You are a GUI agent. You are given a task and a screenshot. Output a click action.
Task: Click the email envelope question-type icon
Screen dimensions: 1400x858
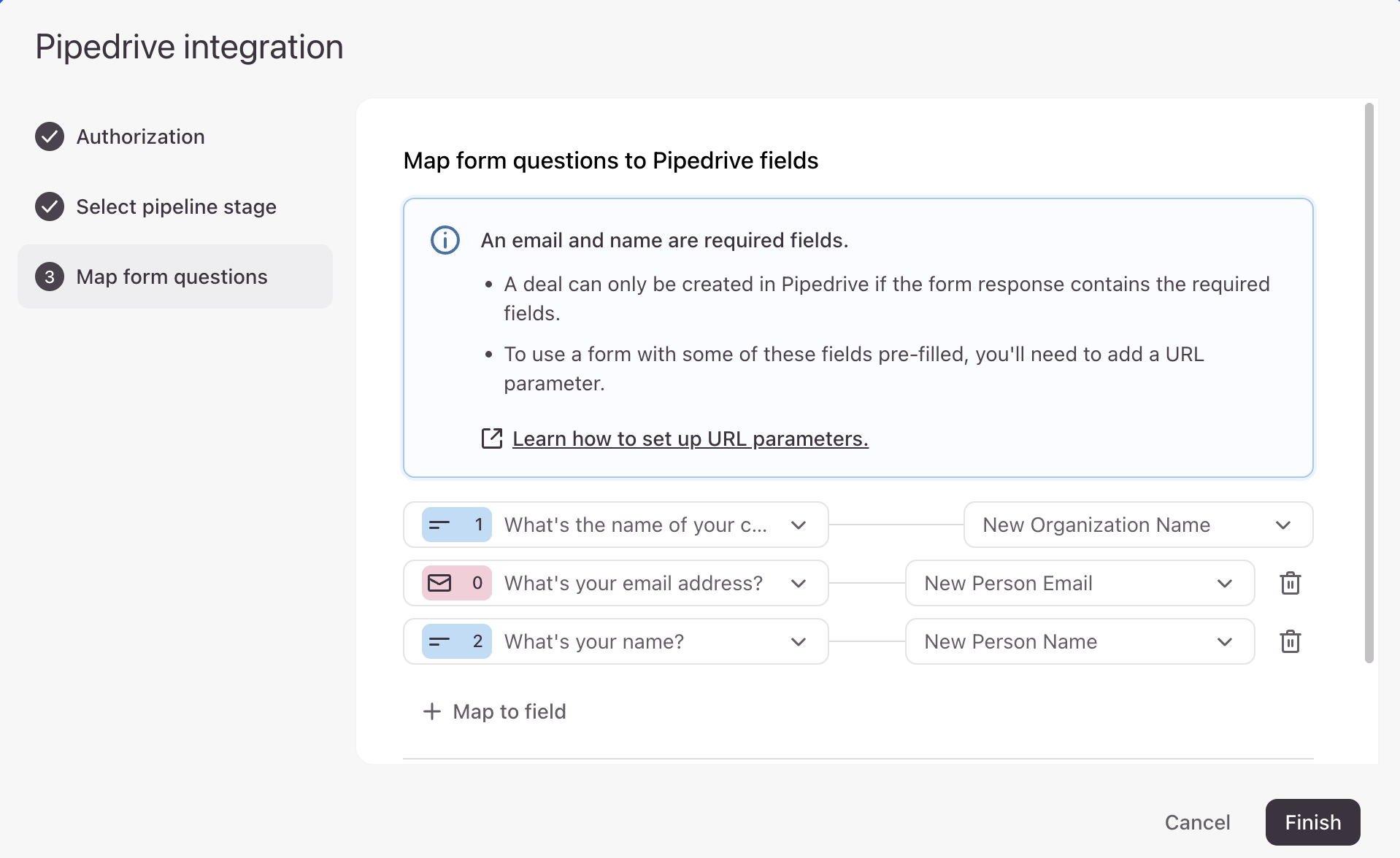click(x=439, y=583)
